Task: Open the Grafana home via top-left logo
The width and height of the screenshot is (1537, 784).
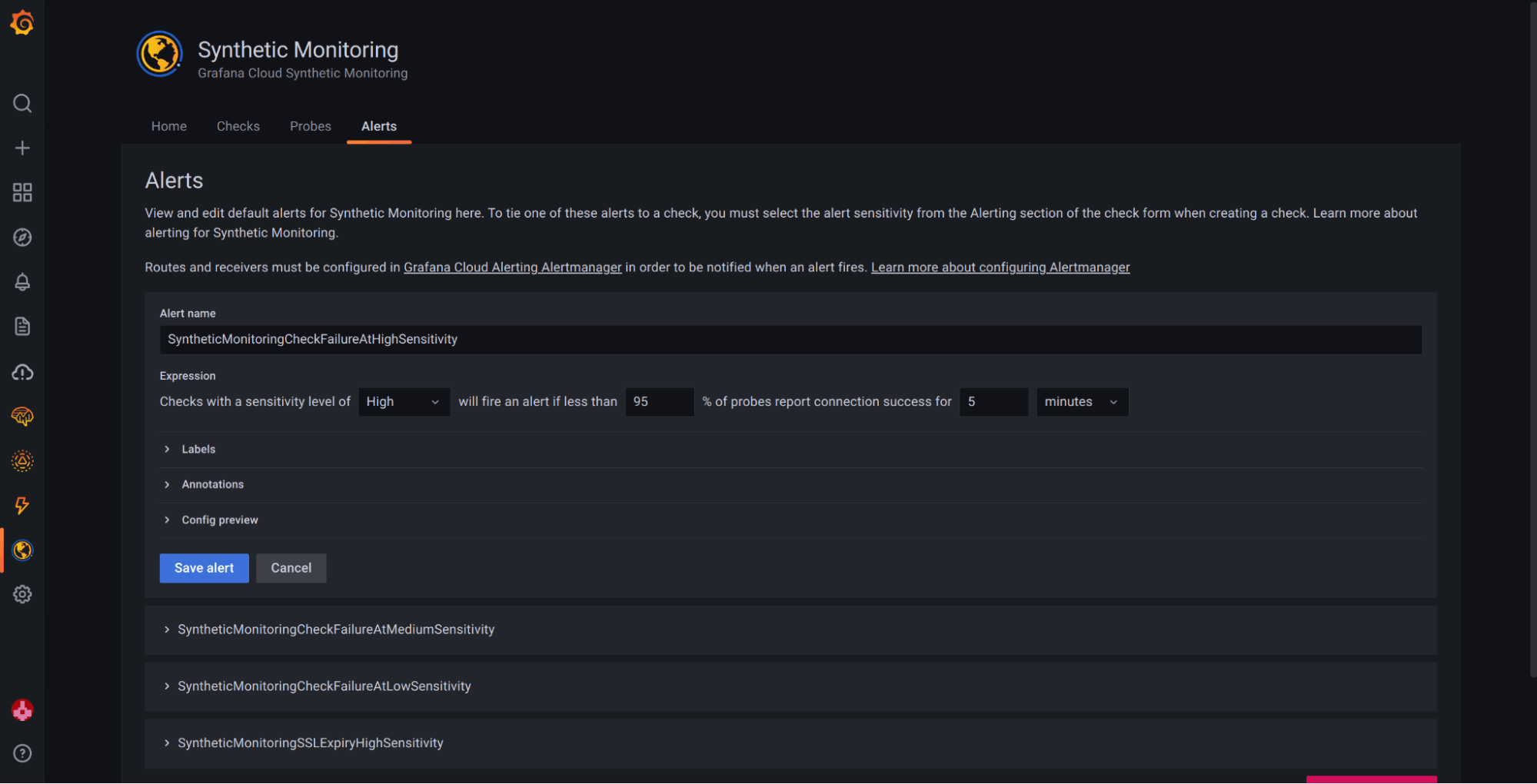Action: 22,23
